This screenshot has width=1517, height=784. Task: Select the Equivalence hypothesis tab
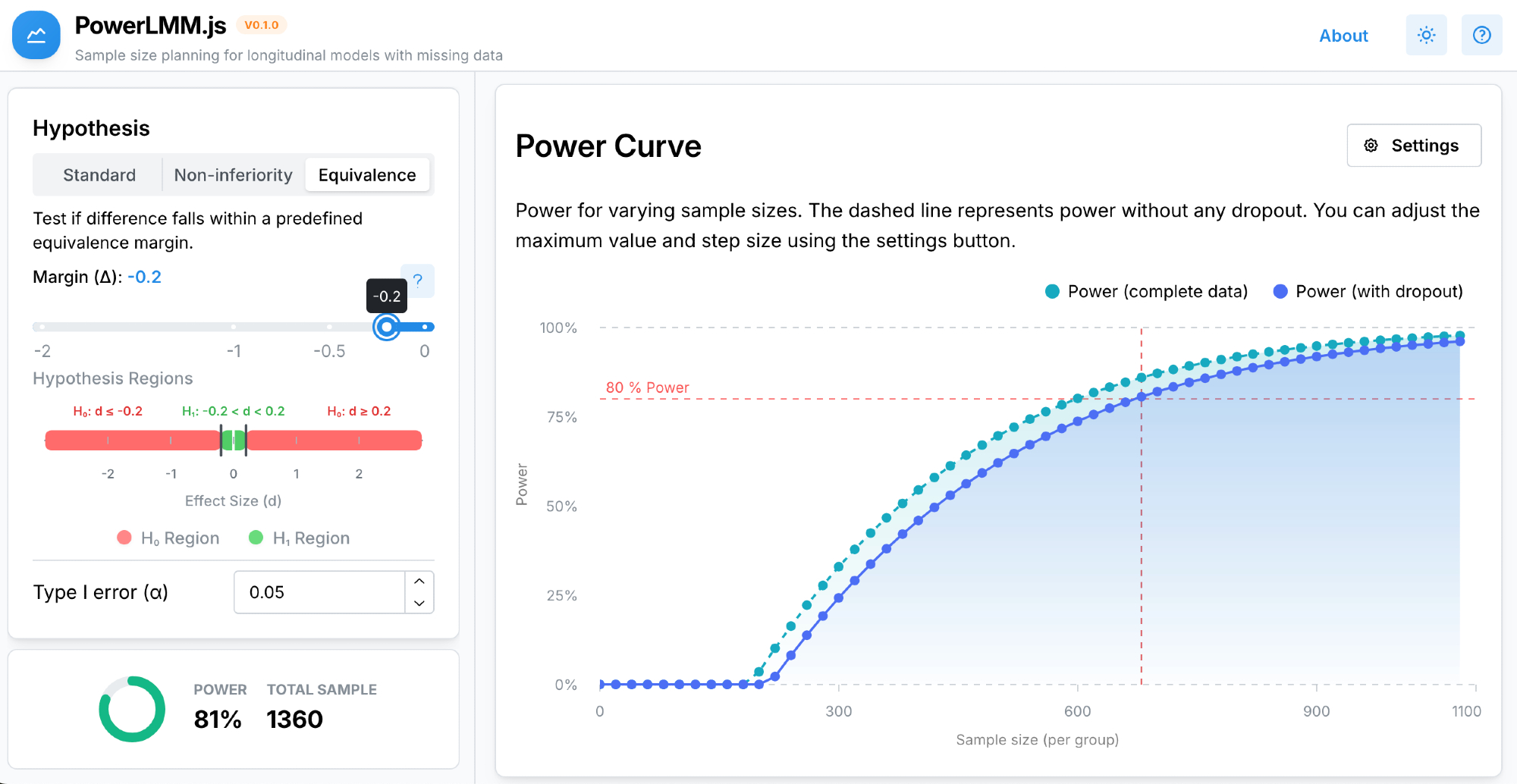367,175
